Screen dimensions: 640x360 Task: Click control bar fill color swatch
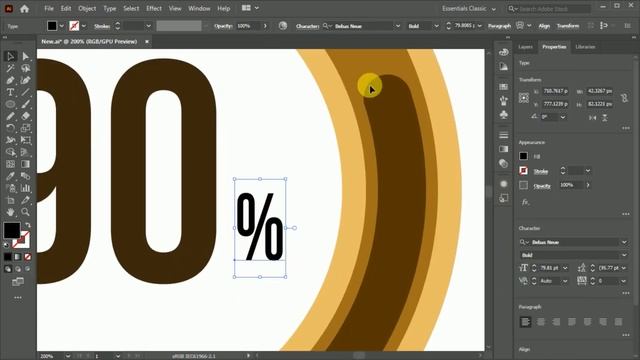pos(52,26)
